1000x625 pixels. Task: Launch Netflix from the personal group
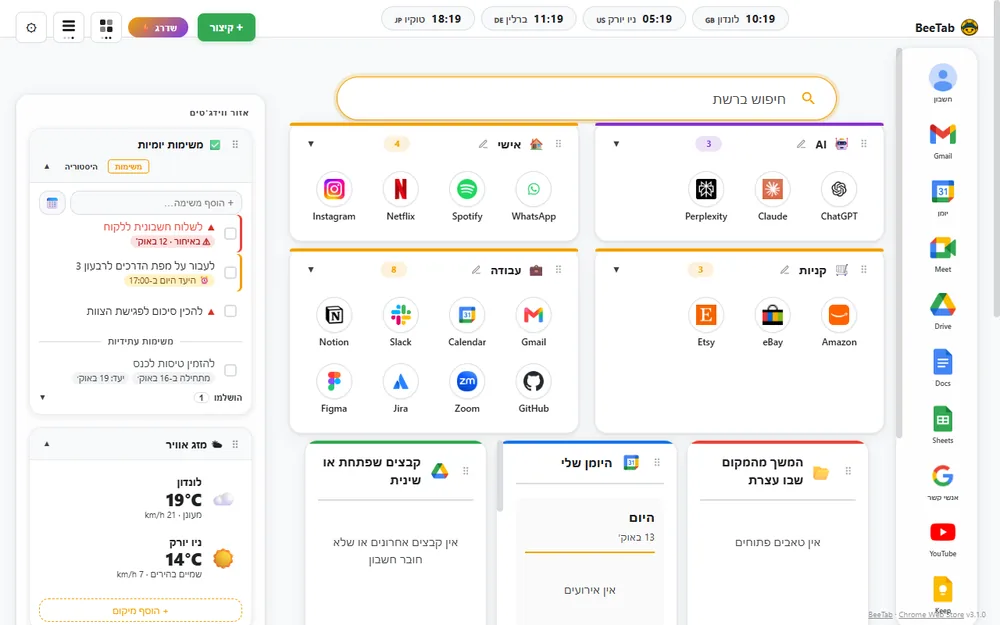pos(401,189)
